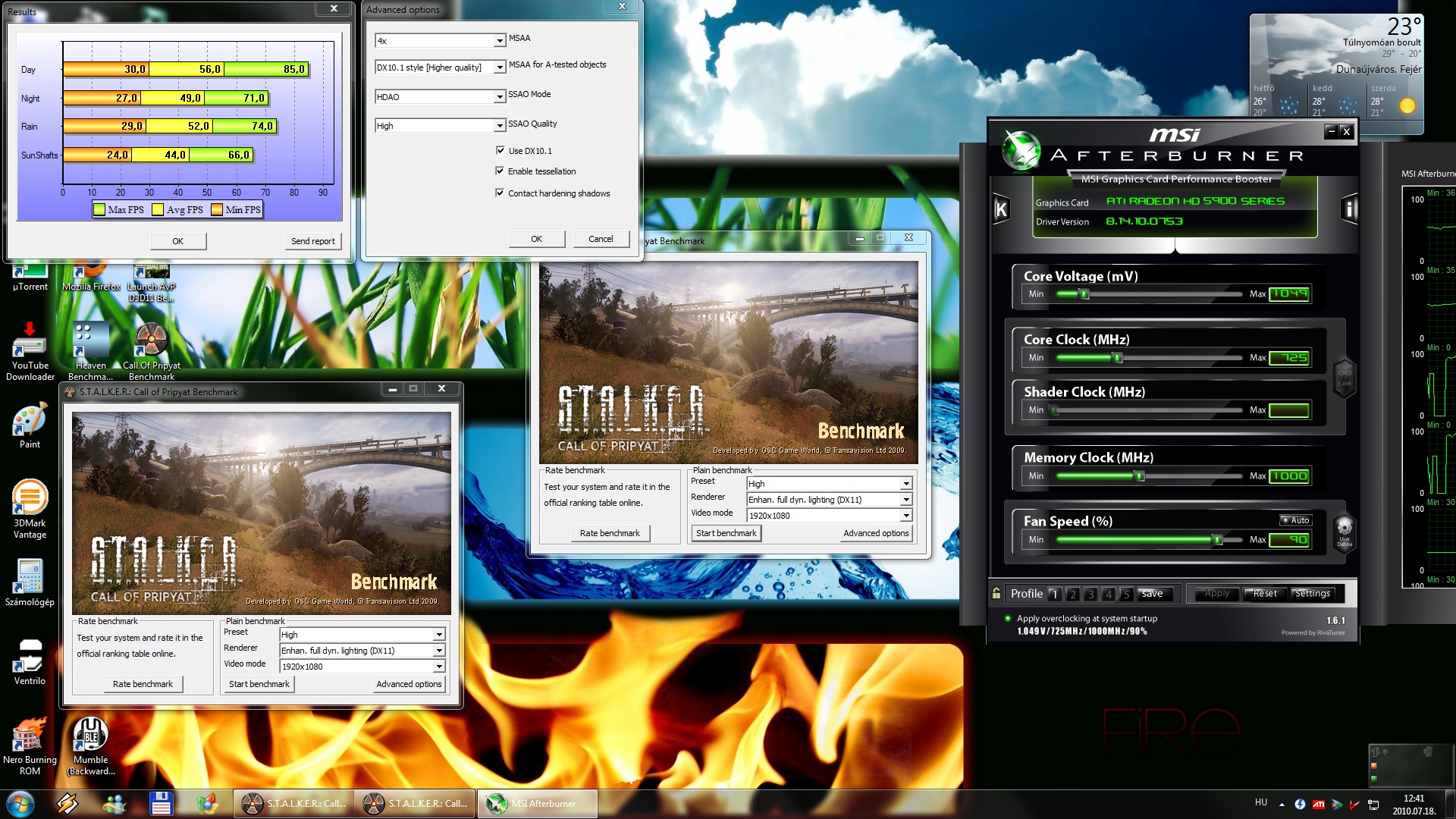Select Afterburner profile slot 1
The width and height of the screenshot is (1456, 819).
[1054, 594]
